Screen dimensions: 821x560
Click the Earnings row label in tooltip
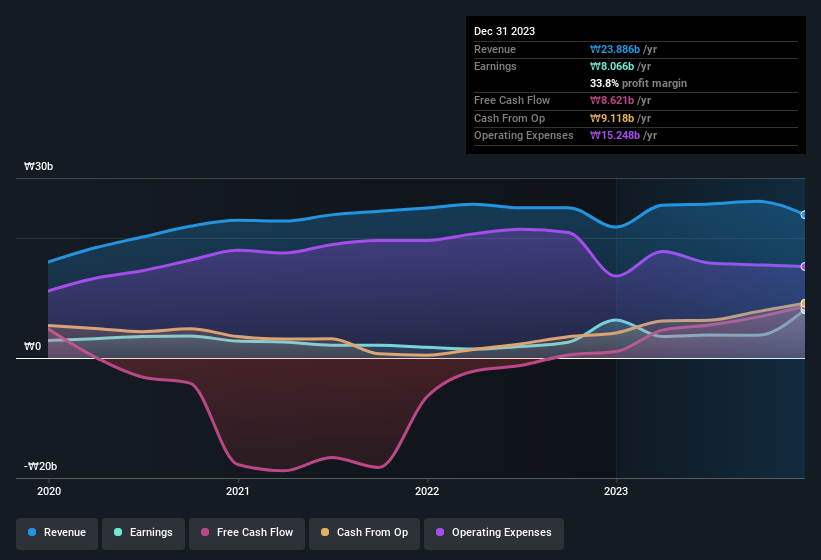coord(495,66)
